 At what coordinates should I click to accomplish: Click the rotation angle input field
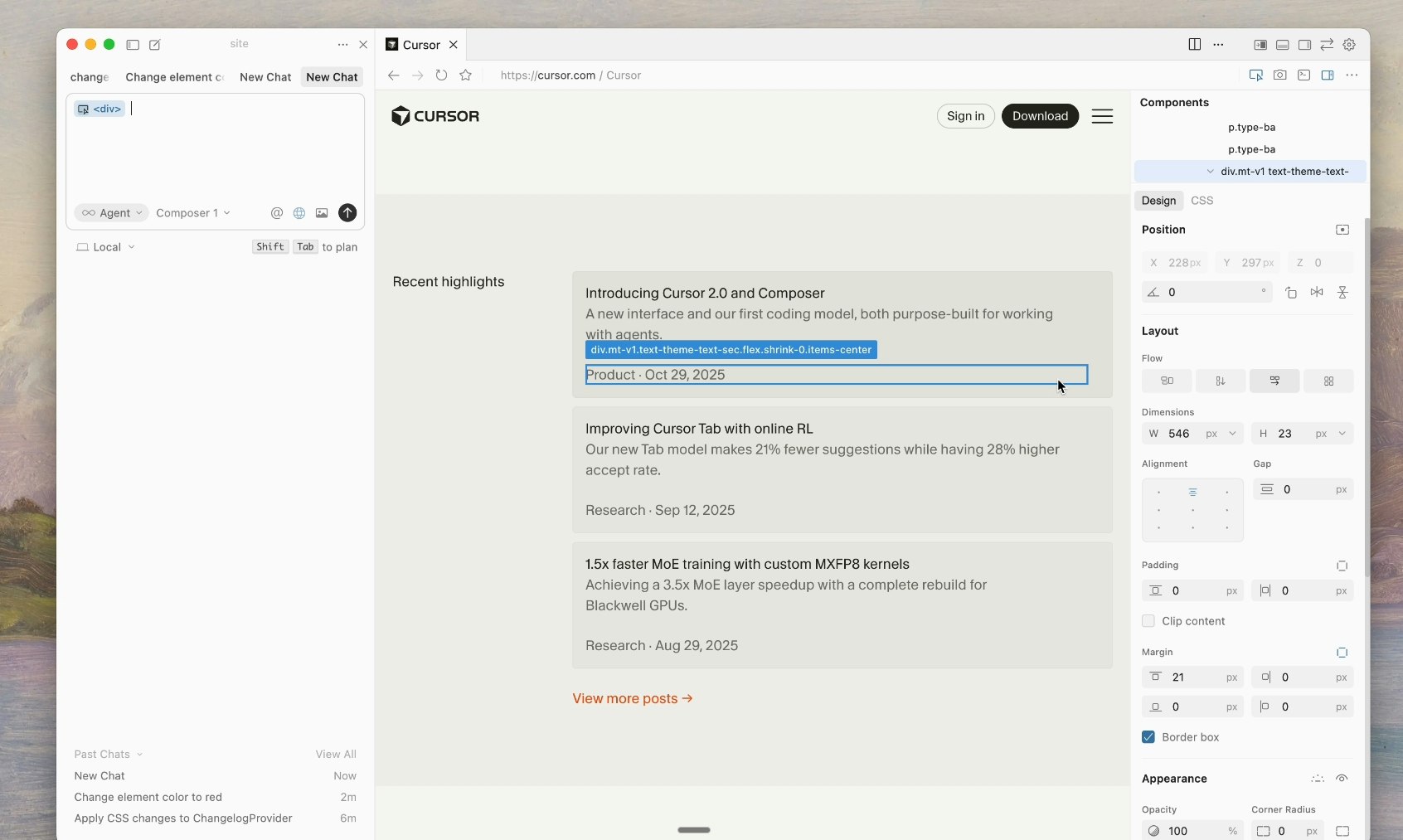tap(1206, 293)
